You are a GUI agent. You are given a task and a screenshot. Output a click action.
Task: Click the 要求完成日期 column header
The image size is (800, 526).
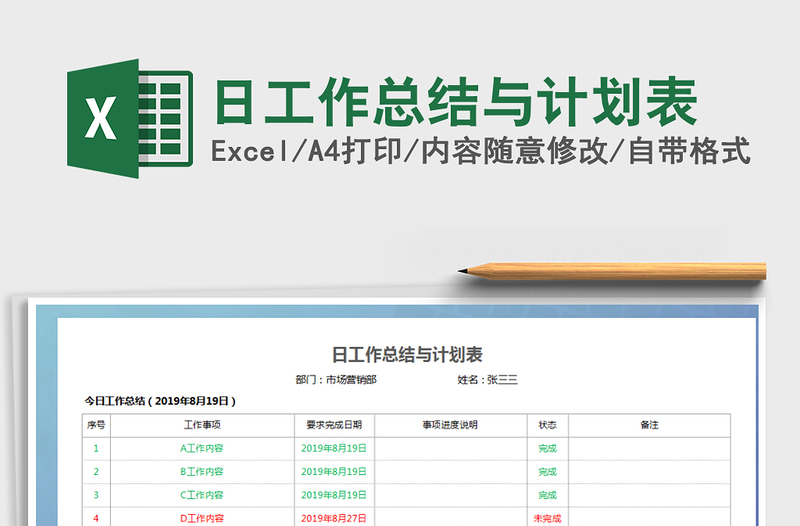pyautogui.click(x=334, y=425)
